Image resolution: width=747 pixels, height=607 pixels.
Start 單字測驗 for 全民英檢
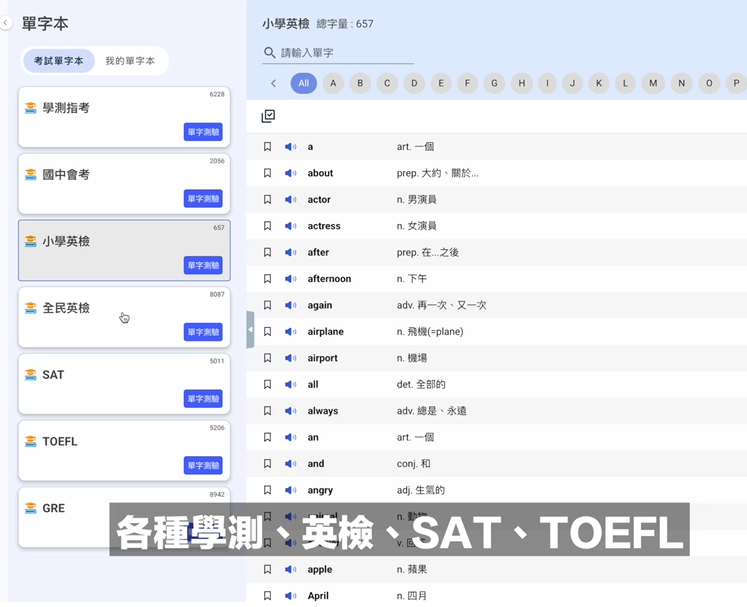(x=203, y=332)
